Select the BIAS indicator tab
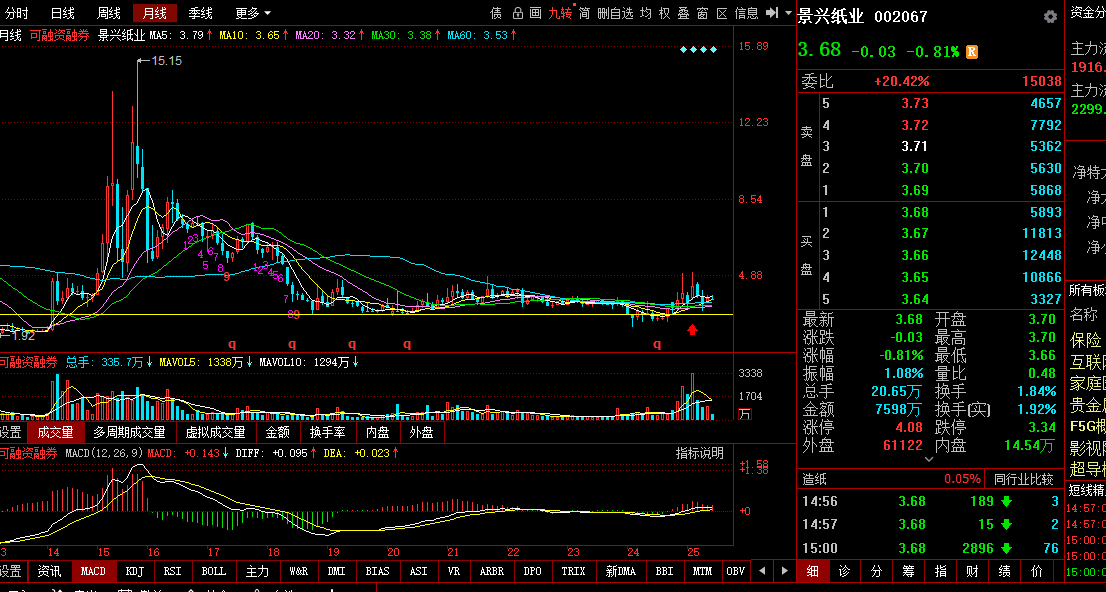Image resolution: width=1106 pixels, height=592 pixels. point(377,571)
